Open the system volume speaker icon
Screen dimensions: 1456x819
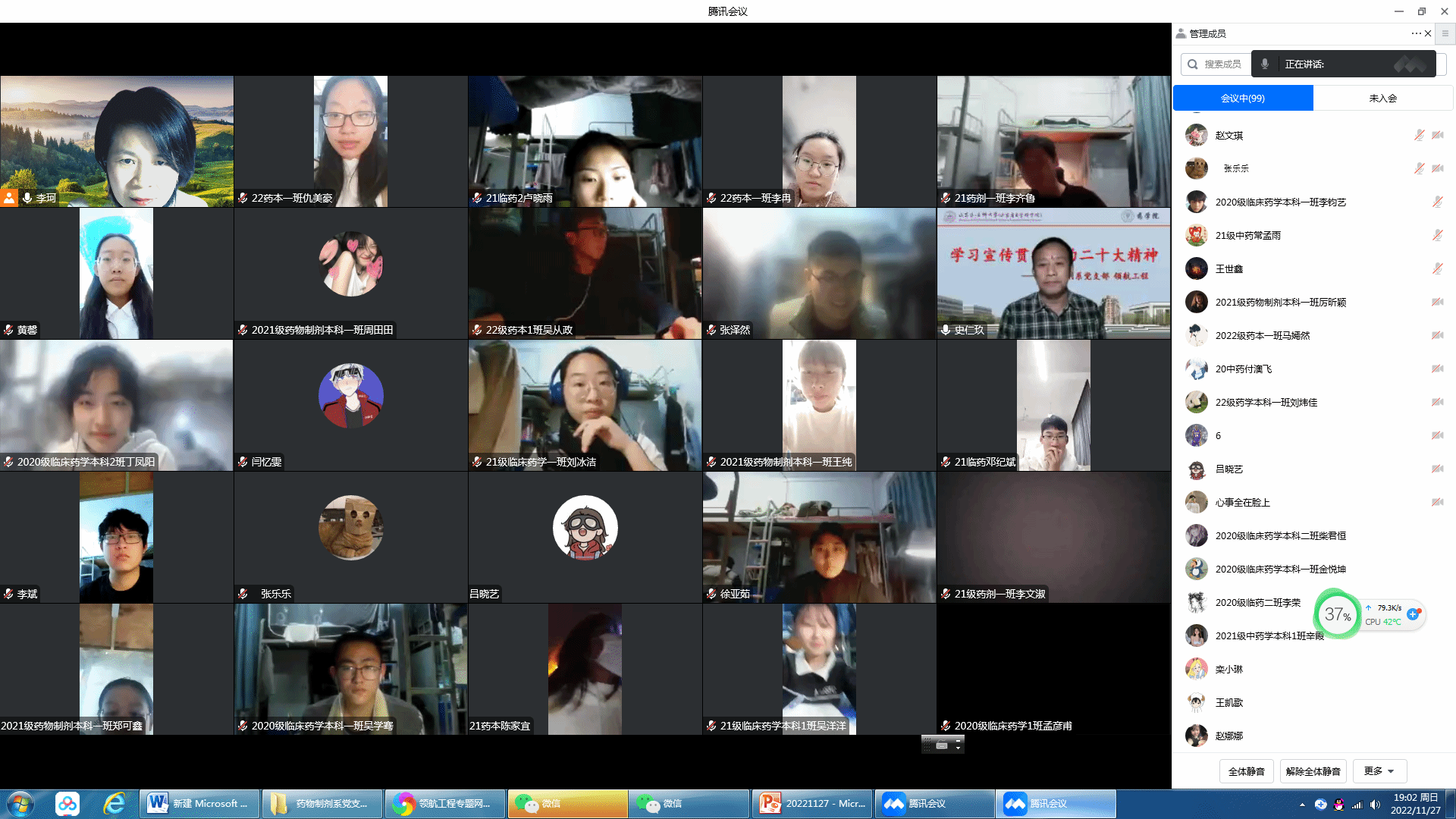tap(1375, 805)
